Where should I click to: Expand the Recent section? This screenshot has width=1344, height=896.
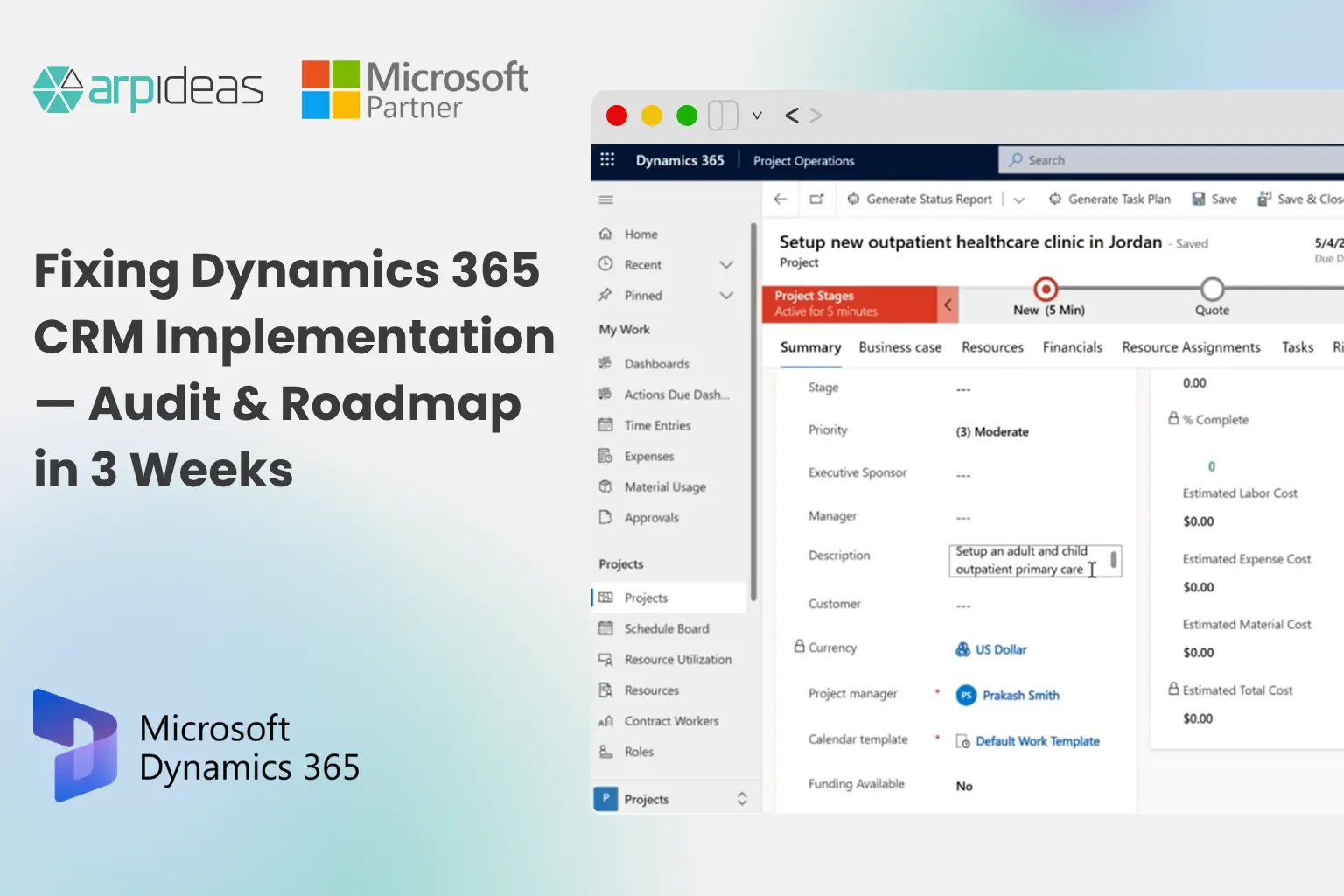(726, 264)
